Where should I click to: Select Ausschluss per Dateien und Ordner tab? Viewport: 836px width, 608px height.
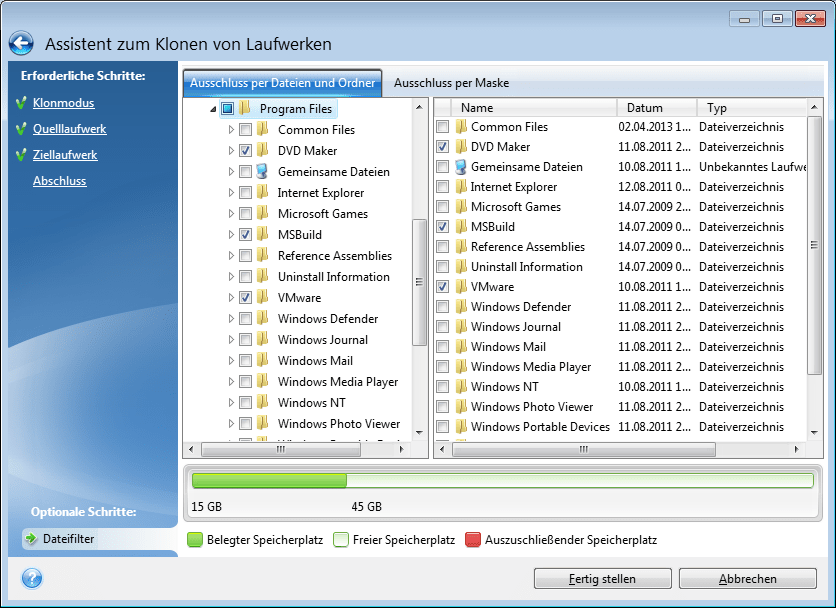tap(283, 83)
